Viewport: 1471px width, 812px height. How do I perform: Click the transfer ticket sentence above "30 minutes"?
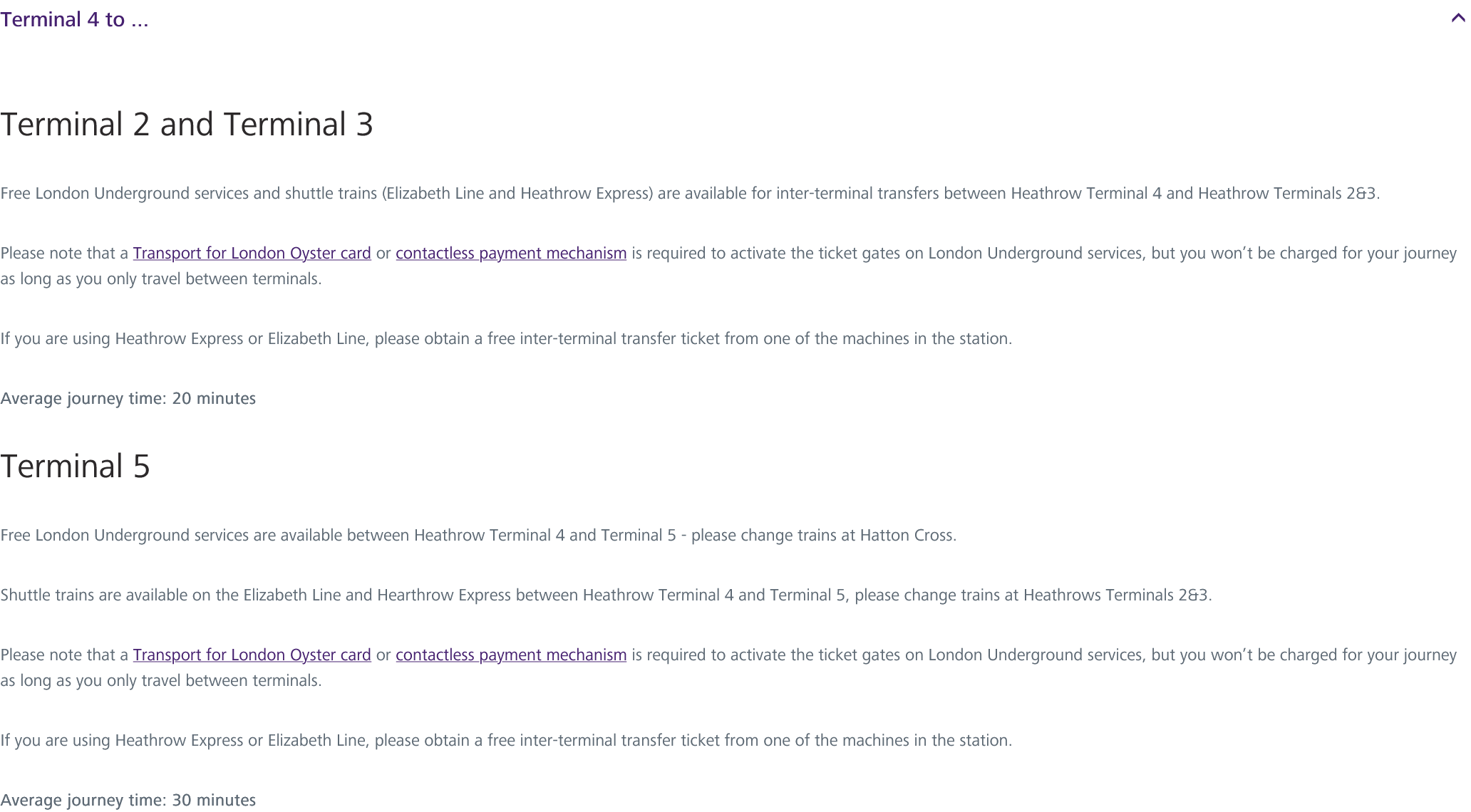tap(506, 741)
